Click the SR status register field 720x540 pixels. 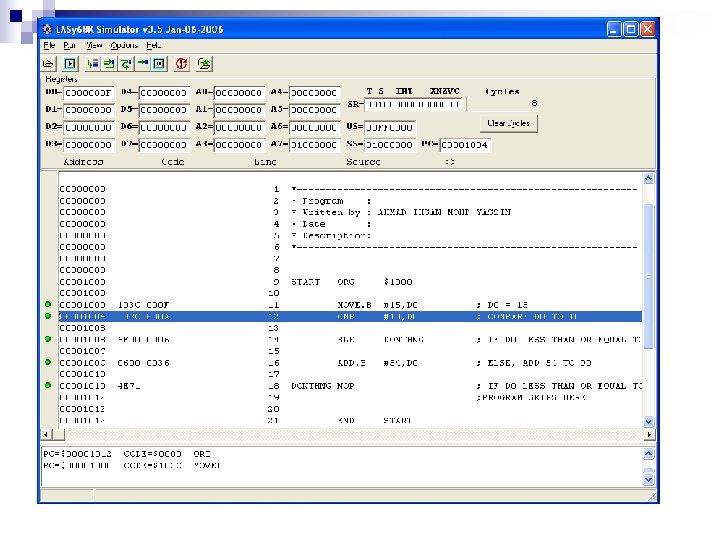415,105
